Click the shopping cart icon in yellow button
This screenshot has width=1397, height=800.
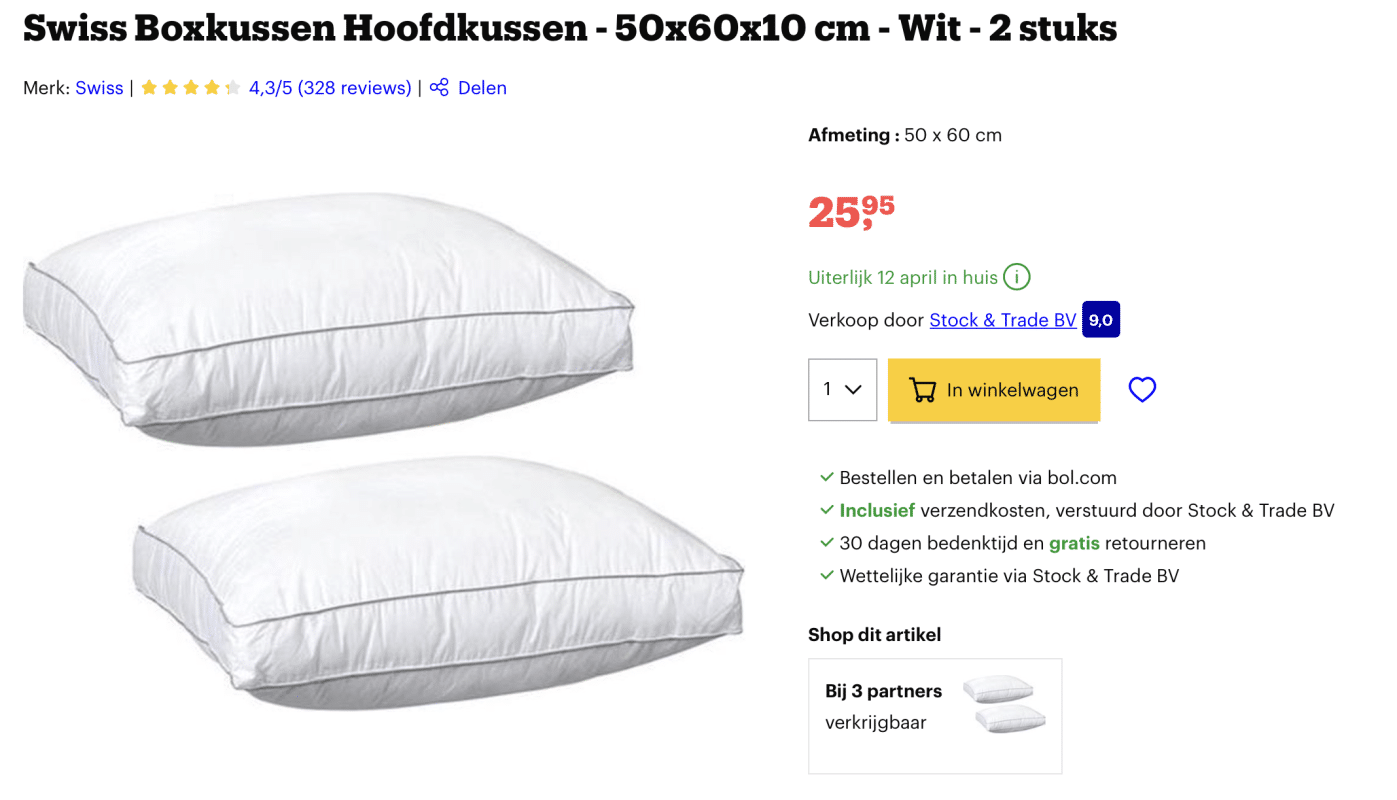(x=922, y=390)
